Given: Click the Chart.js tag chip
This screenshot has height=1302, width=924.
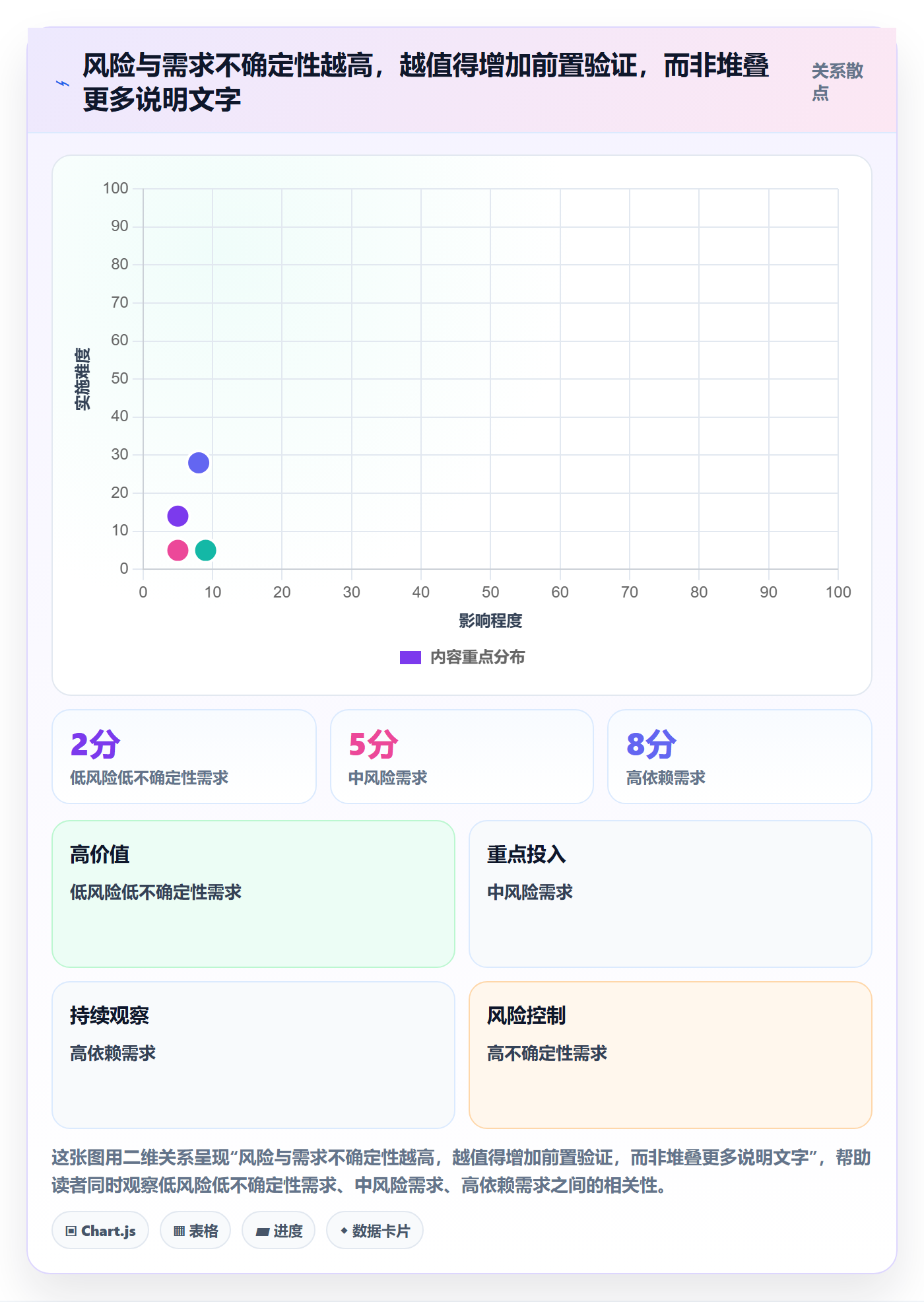Looking at the screenshot, I should coord(100,1231).
